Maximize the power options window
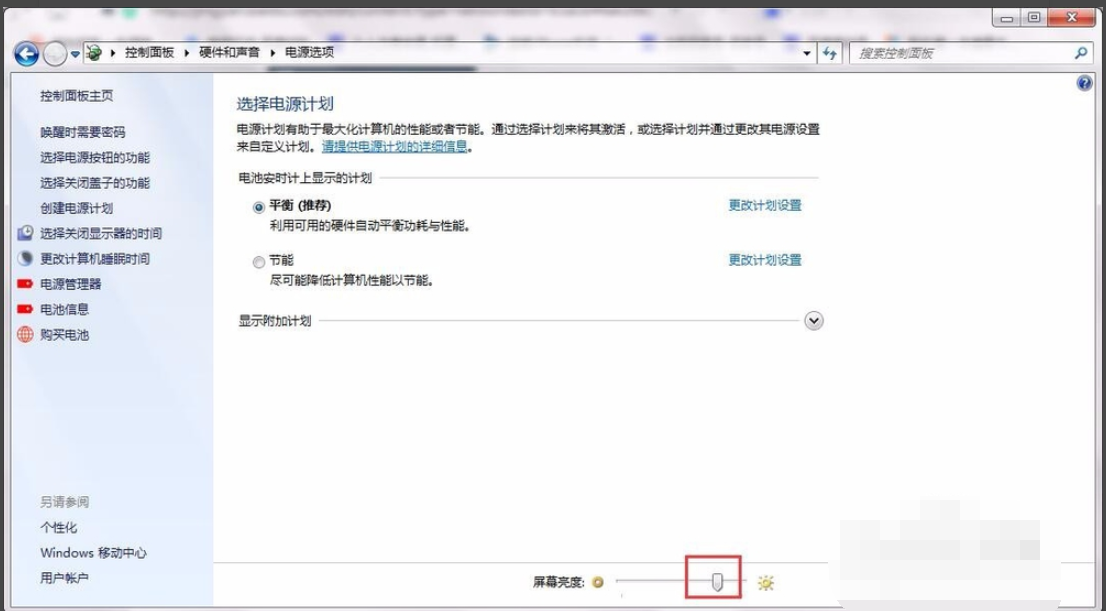Screen dimensions: 1106x611 pos(1035,18)
